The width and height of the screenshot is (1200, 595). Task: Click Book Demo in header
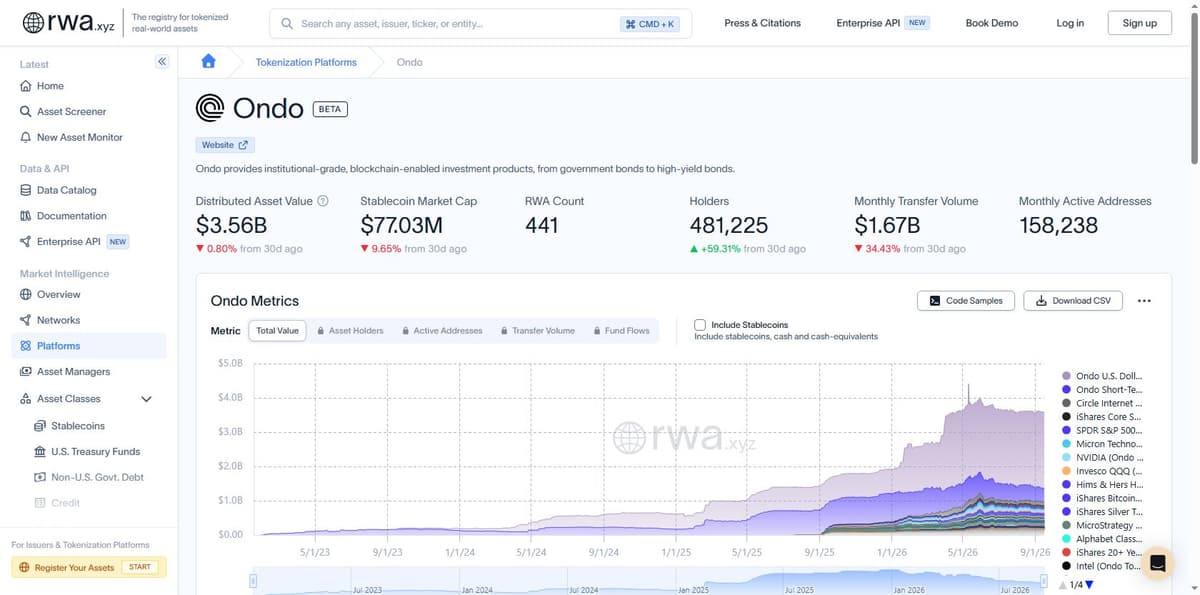tap(991, 23)
